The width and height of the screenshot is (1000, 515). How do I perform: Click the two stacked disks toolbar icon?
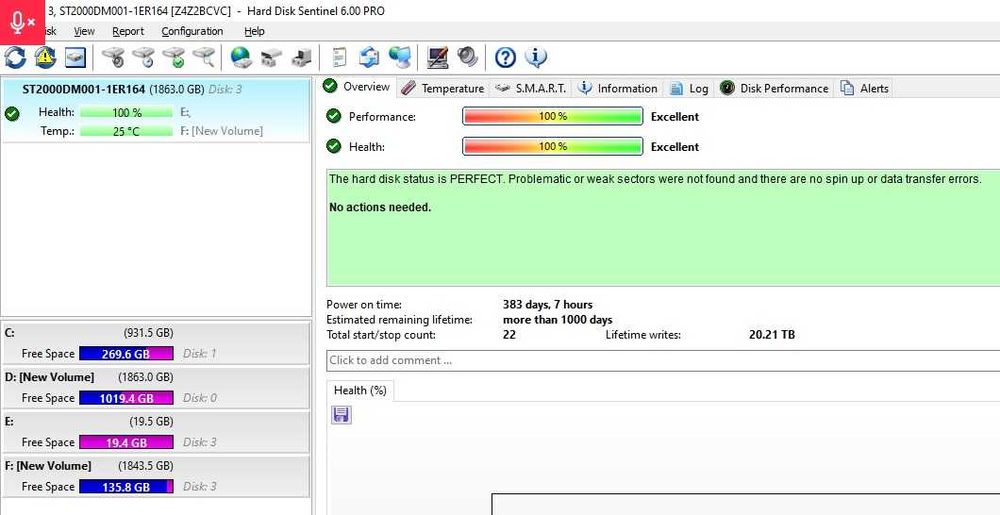click(x=271, y=57)
